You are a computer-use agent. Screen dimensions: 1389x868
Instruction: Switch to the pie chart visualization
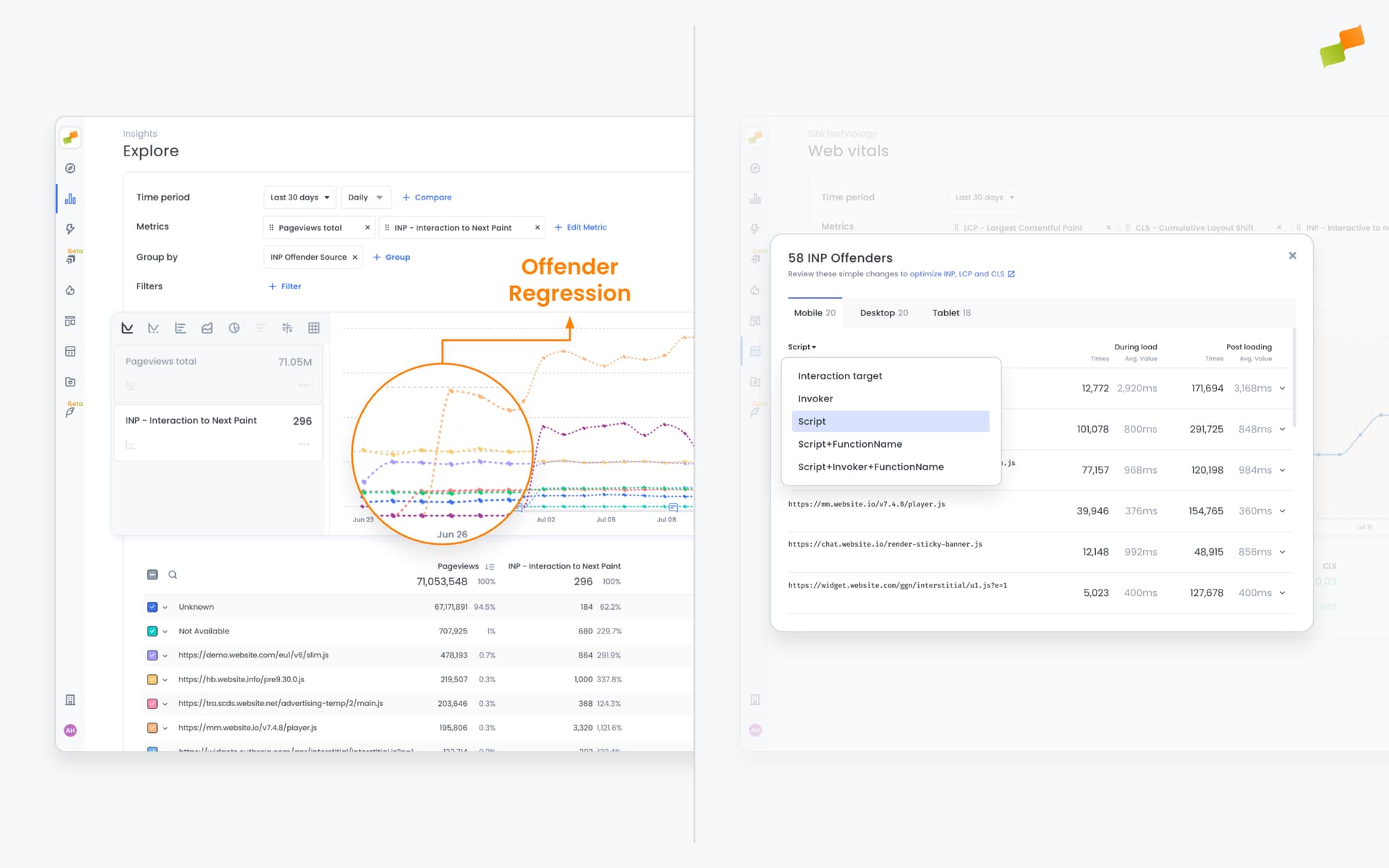click(234, 328)
